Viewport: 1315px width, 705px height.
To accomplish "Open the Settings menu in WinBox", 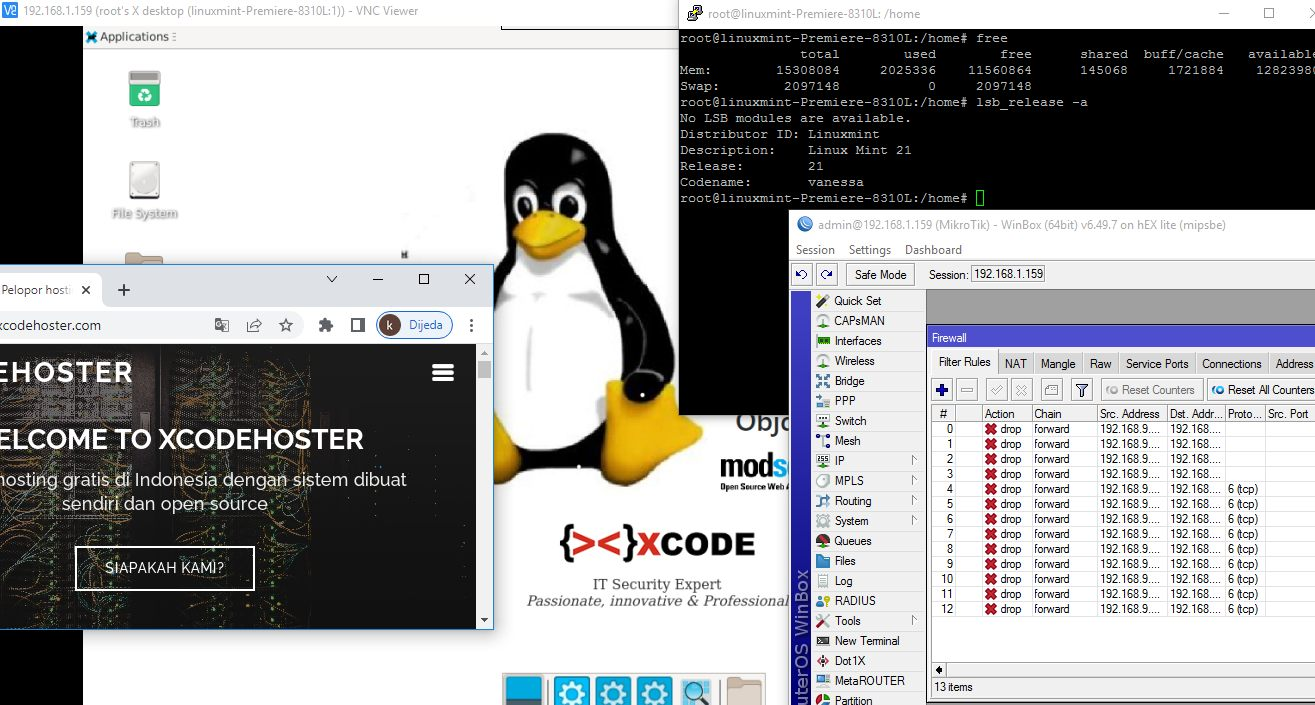I will pyautogui.click(x=869, y=250).
